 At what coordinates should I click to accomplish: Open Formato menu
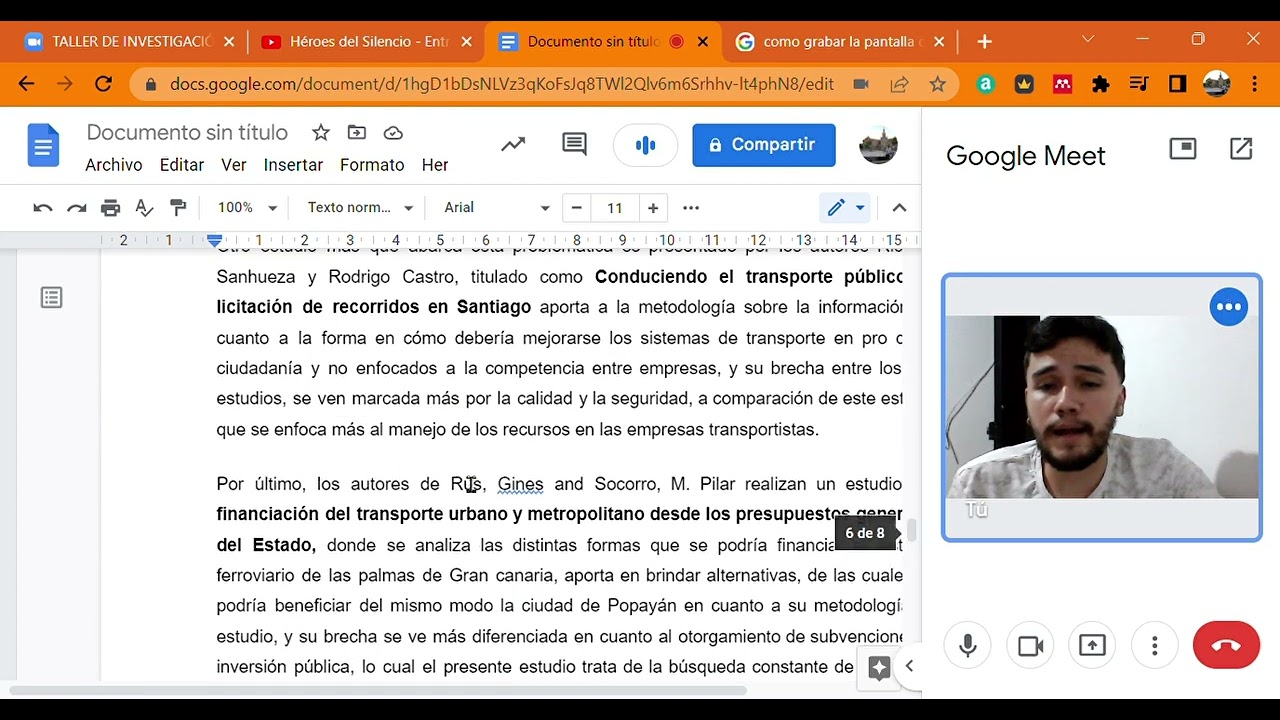372,165
